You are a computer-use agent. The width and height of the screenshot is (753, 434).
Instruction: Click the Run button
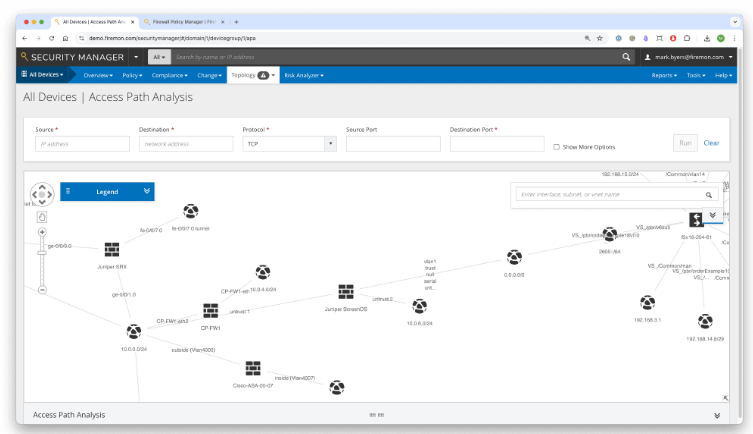[685, 143]
